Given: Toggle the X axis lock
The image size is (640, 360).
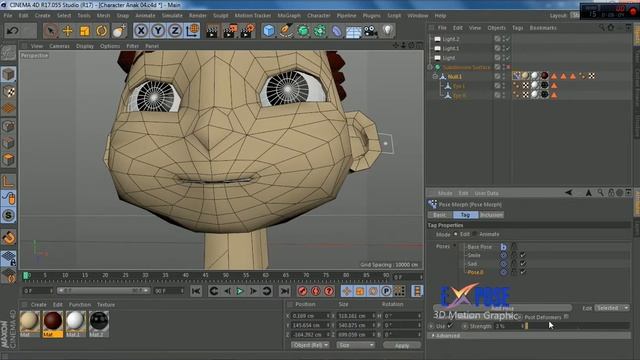Looking at the screenshot, I should coord(141,31).
